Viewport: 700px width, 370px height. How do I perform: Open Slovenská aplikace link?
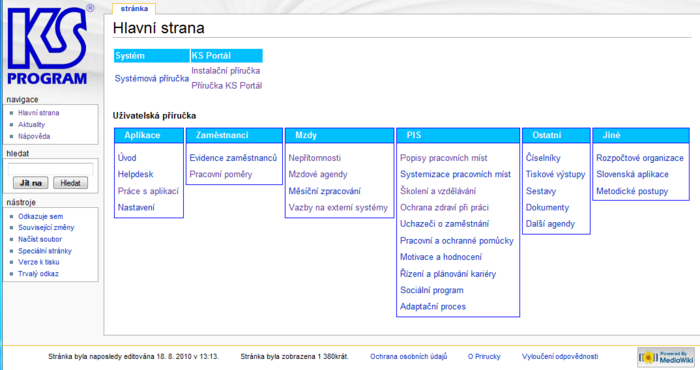point(632,174)
